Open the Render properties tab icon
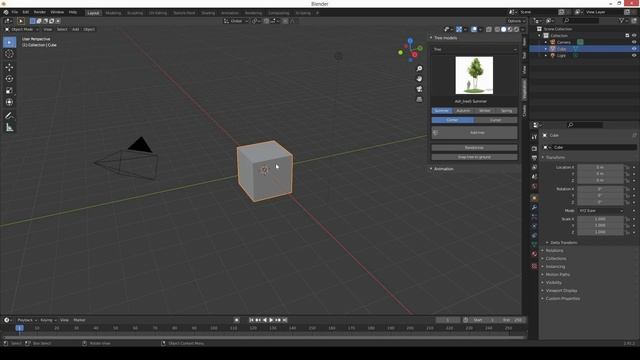The height and width of the screenshot is (360, 640). click(534, 149)
